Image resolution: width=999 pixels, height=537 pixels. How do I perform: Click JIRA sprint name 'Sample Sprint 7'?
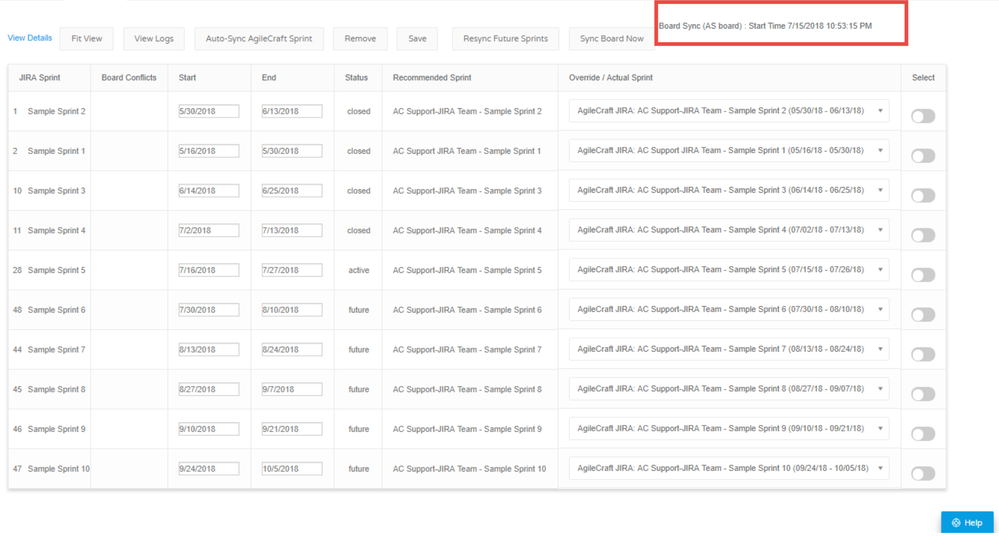coord(56,350)
